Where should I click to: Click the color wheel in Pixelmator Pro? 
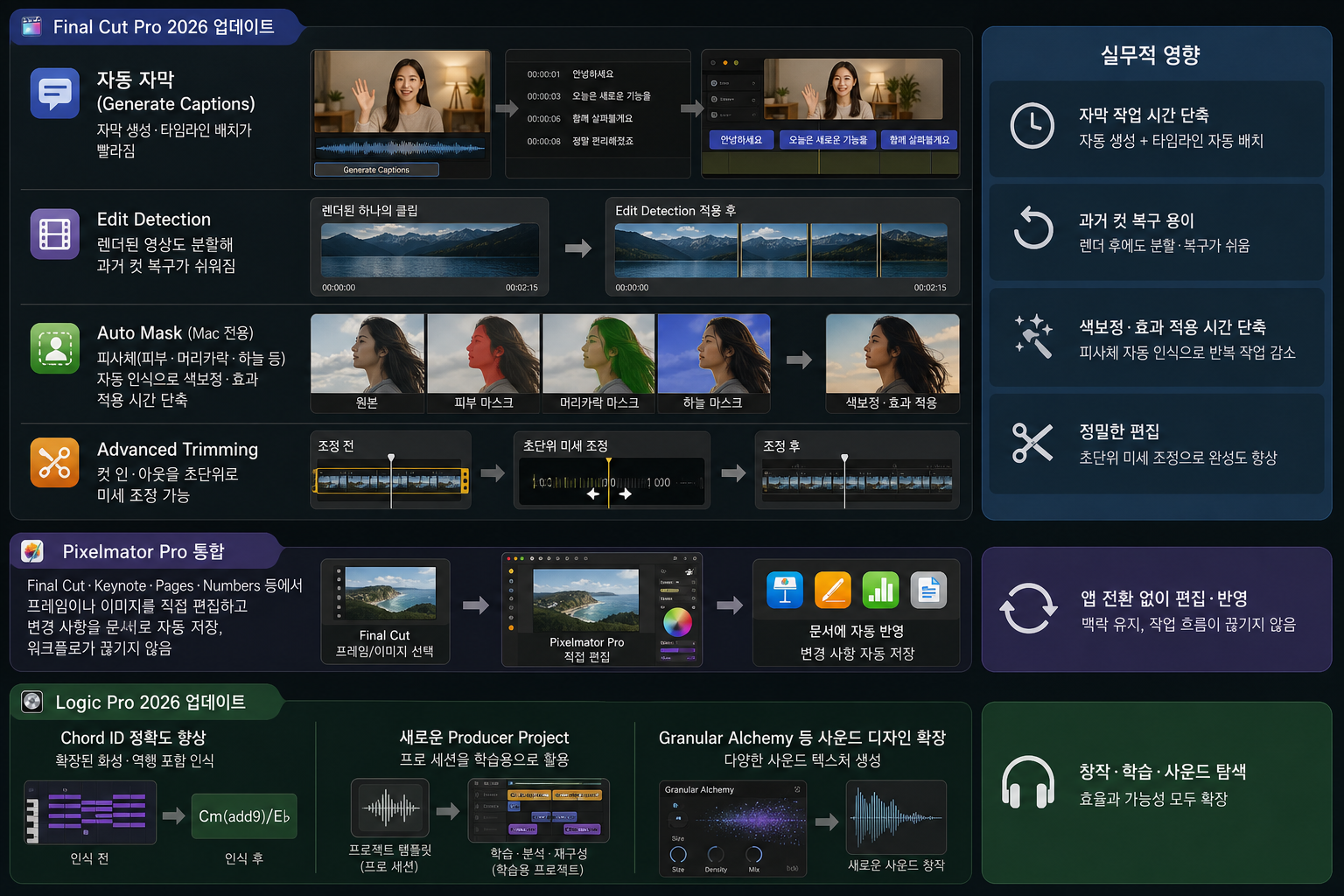click(677, 622)
